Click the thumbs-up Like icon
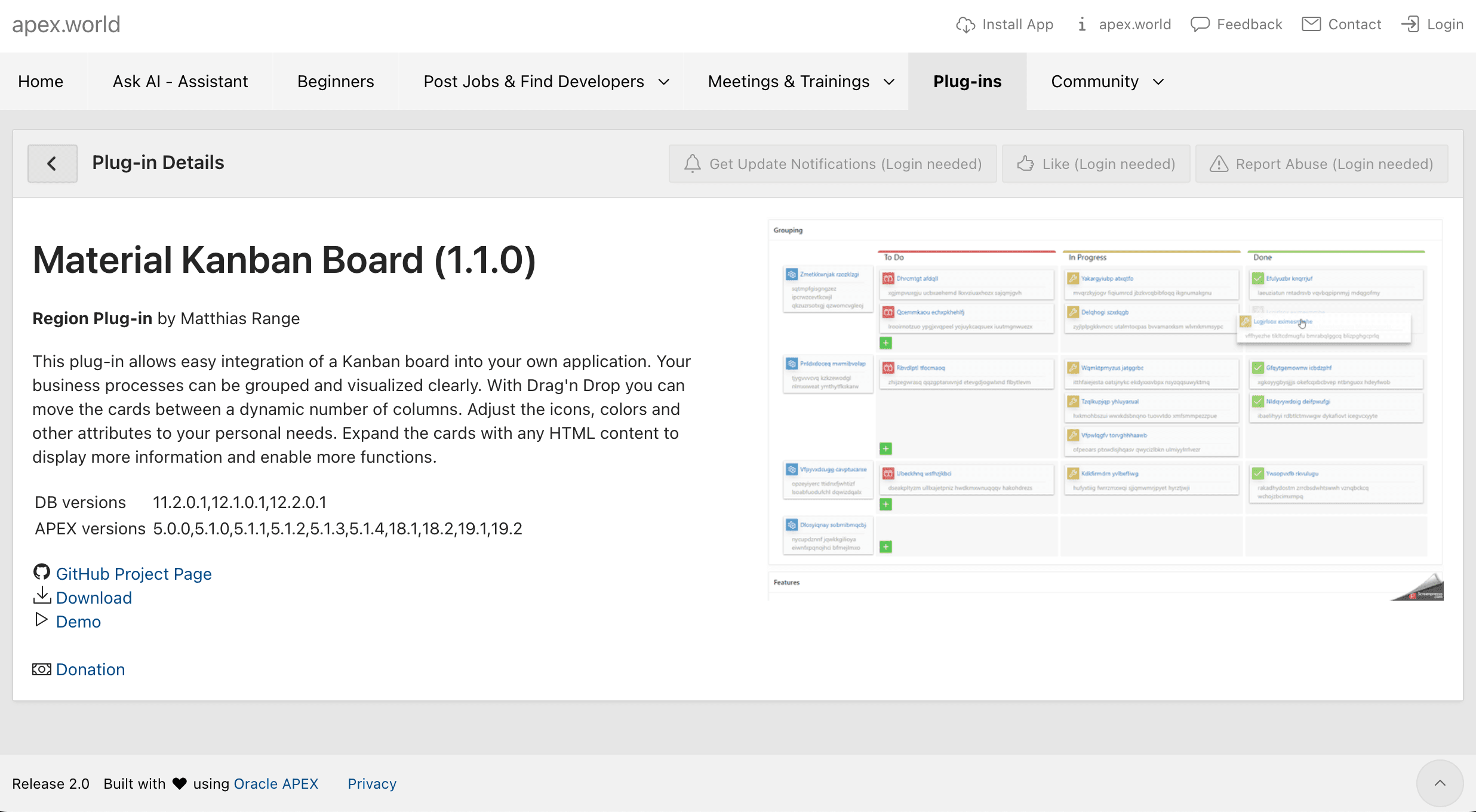 (1026, 164)
